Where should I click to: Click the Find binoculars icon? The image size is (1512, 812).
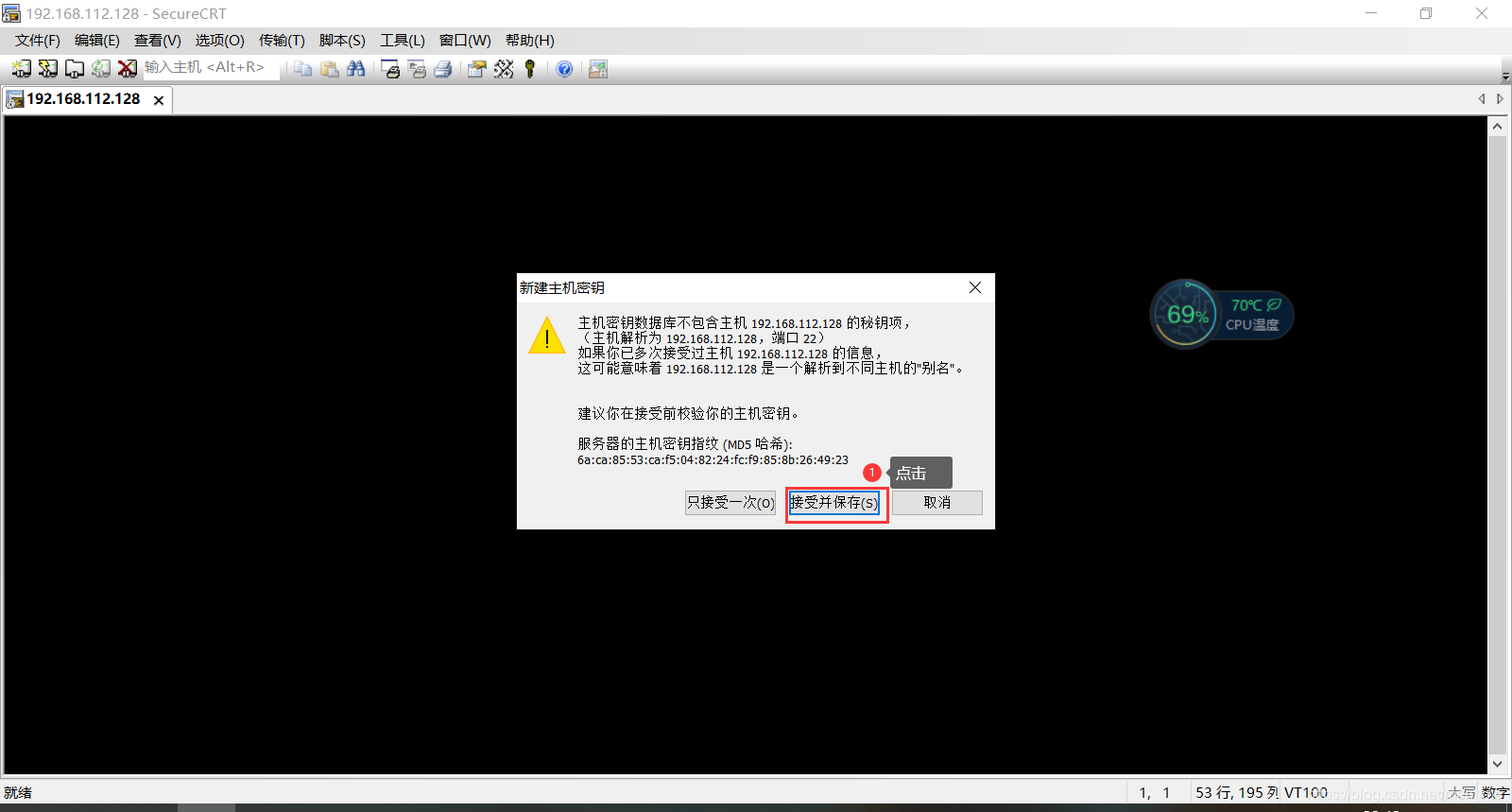(x=355, y=69)
